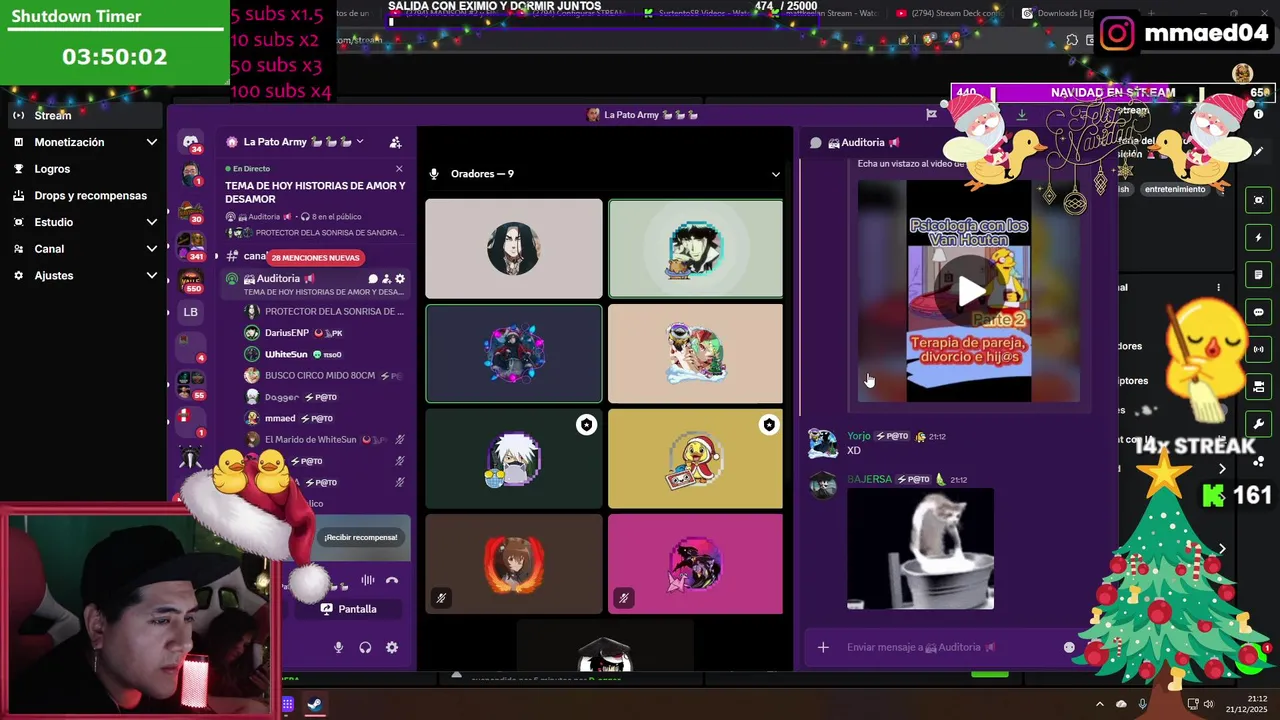Screen dimensions: 1280x720
Task: Click the screenshot capture icon in Twitch sidebar
Action: pos(1258,200)
